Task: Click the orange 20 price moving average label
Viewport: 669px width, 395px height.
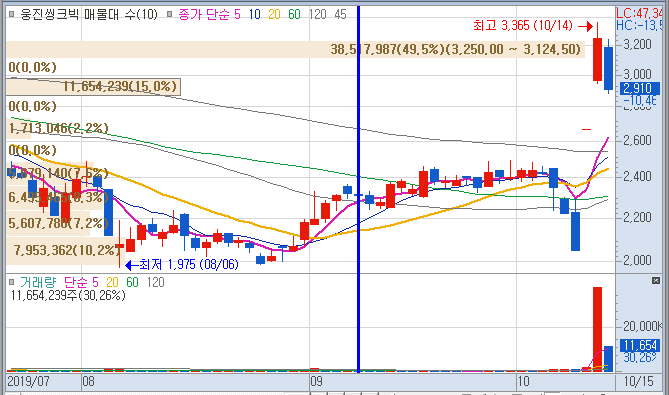Action: [x=274, y=15]
